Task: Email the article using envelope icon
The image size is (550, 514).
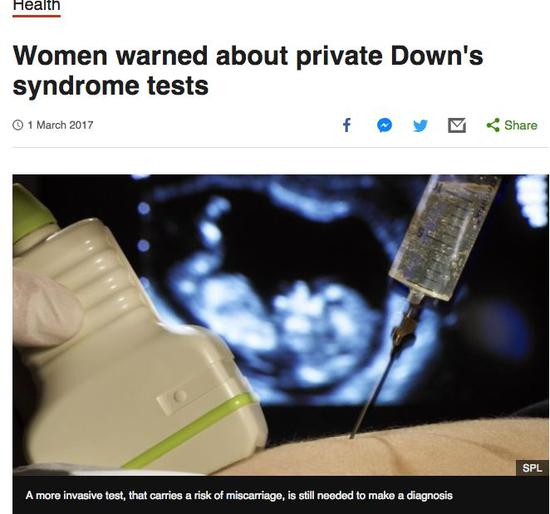Action: tap(457, 125)
